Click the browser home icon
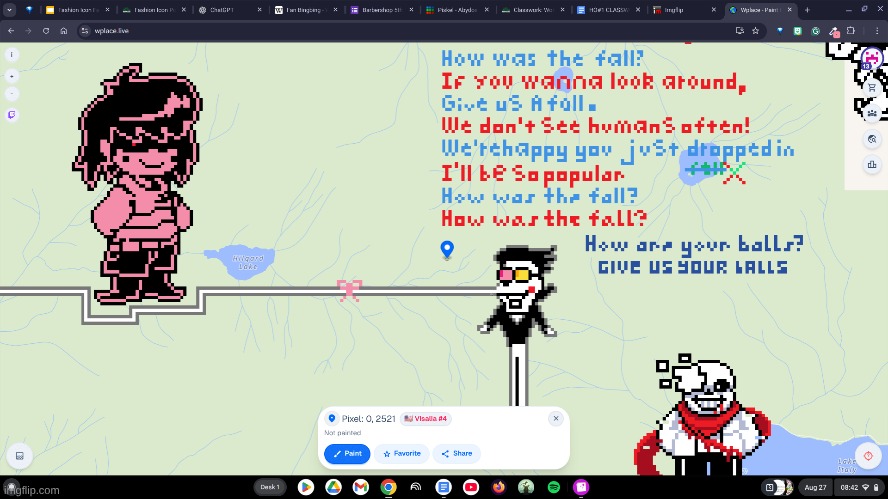This screenshot has height=499, width=888. coord(63,31)
